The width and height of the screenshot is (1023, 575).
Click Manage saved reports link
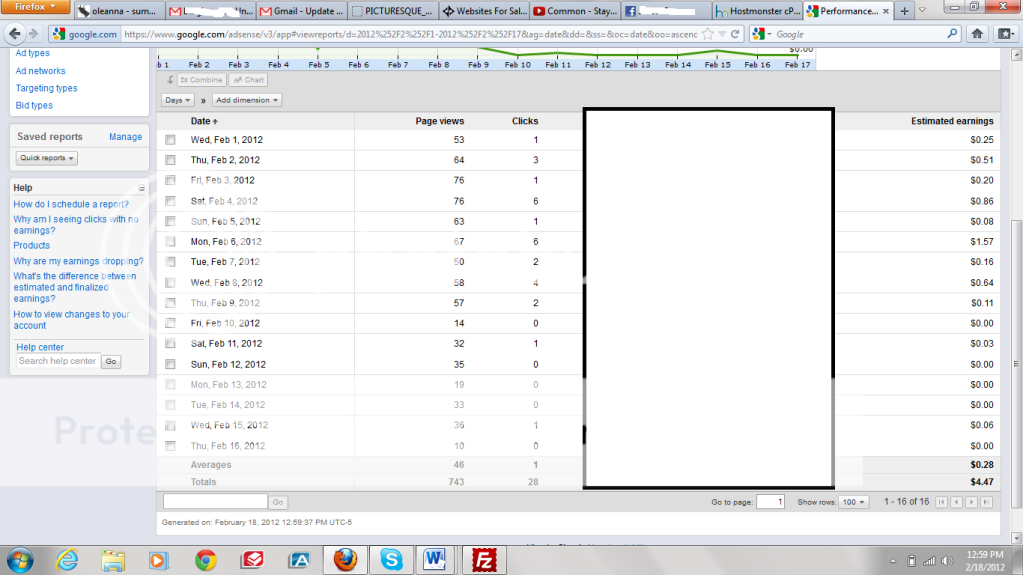125,136
